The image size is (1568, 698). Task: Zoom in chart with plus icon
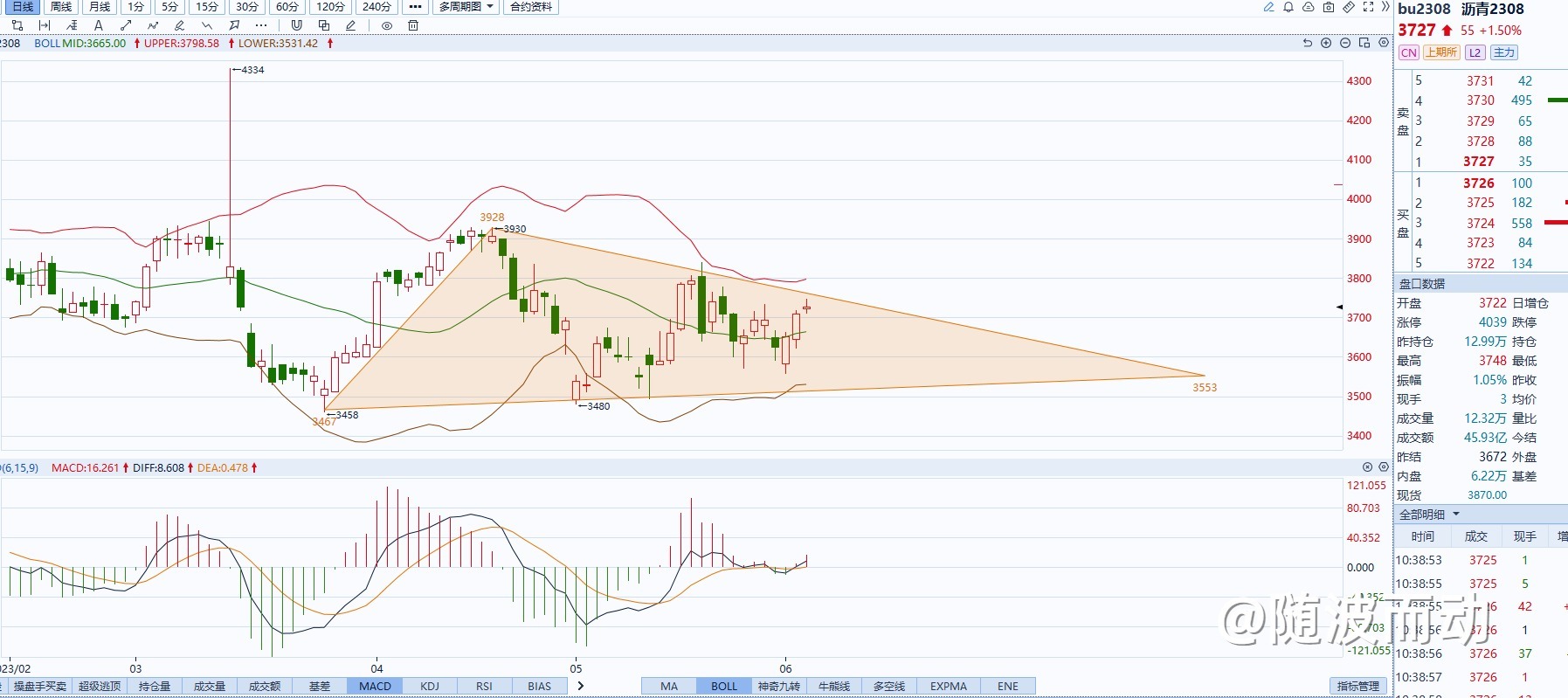[1326, 43]
